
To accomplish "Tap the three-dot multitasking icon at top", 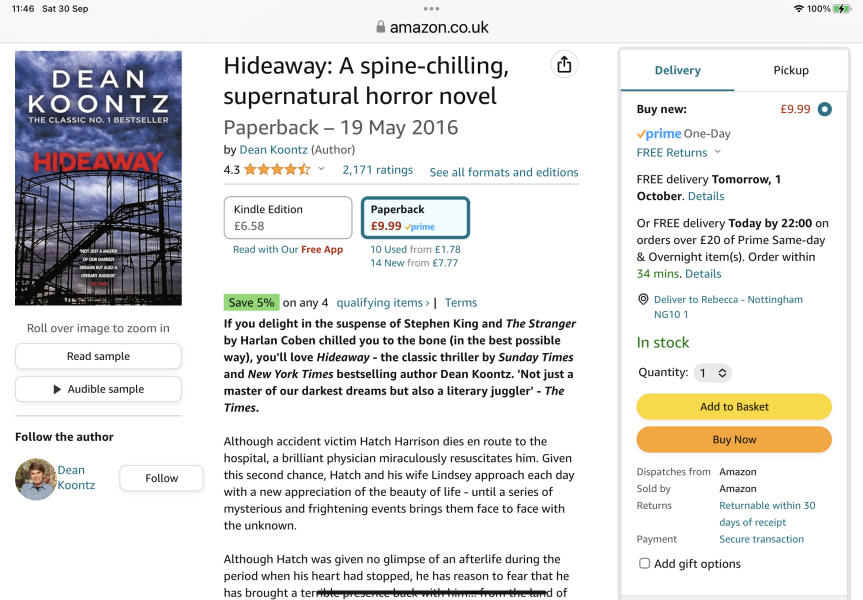I will coord(431,8).
